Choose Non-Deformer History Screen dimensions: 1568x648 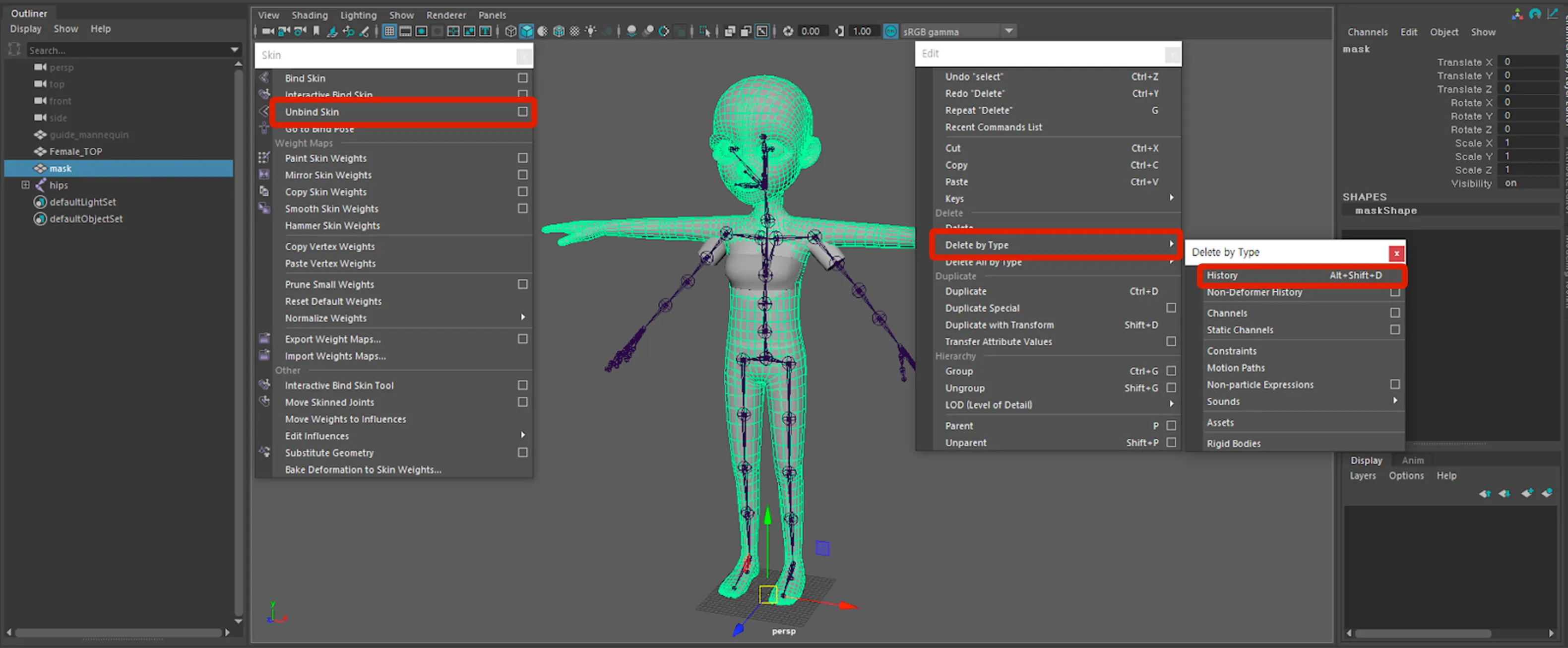tap(1254, 292)
